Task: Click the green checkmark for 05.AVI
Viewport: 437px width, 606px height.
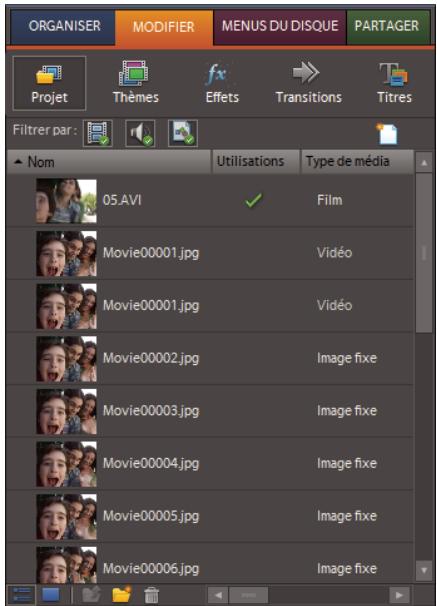Action: (253, 200)
